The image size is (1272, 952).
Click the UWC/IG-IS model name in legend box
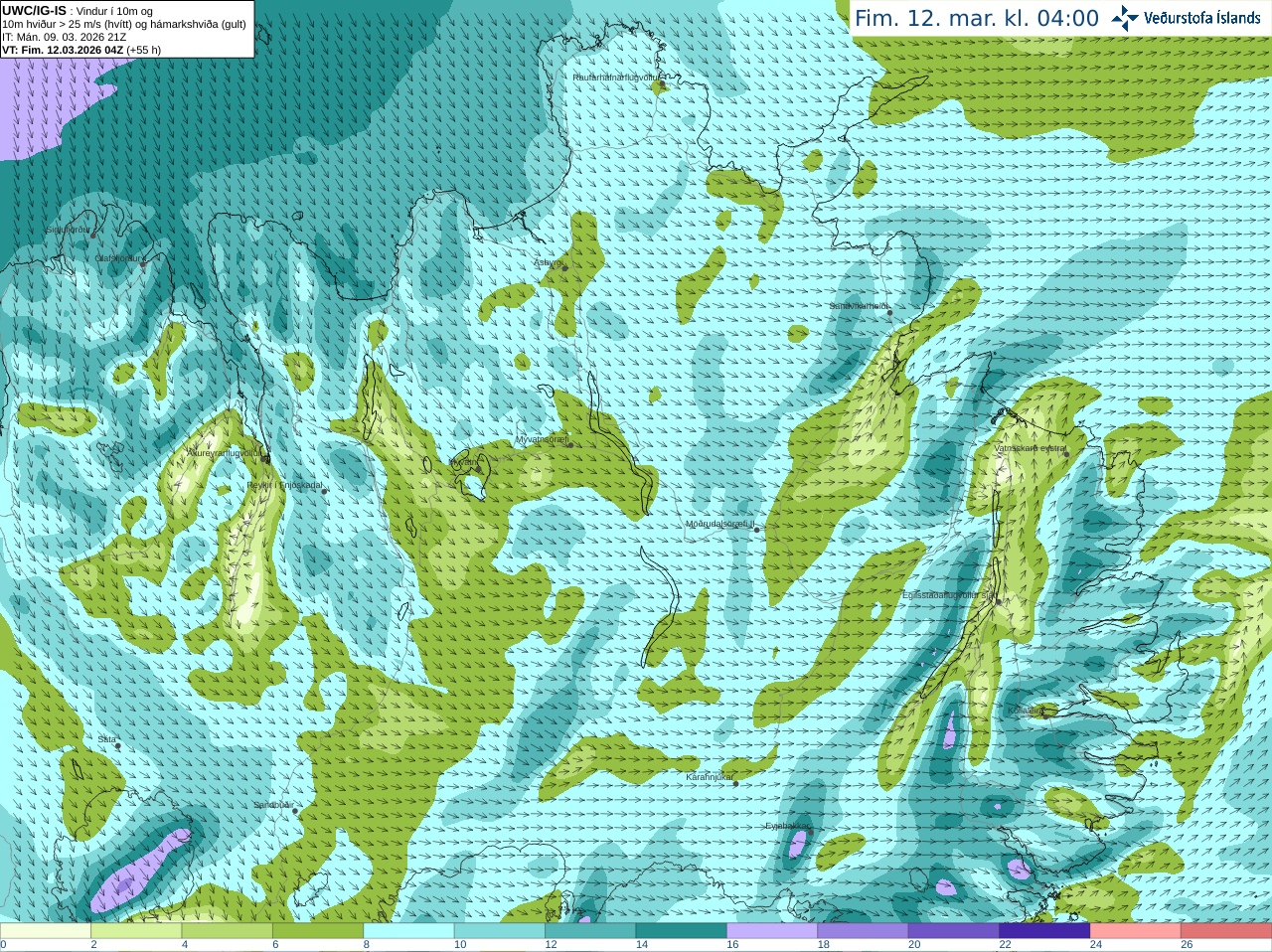coord(34,11)
